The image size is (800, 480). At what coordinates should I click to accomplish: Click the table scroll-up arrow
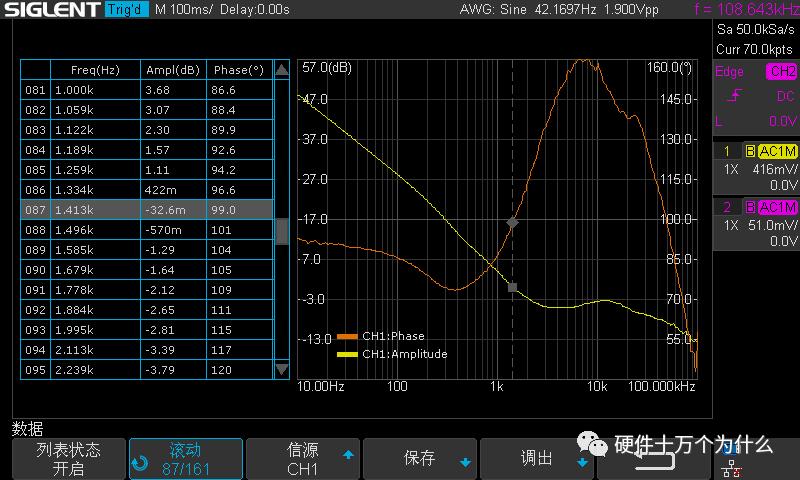tap(282, 69)
